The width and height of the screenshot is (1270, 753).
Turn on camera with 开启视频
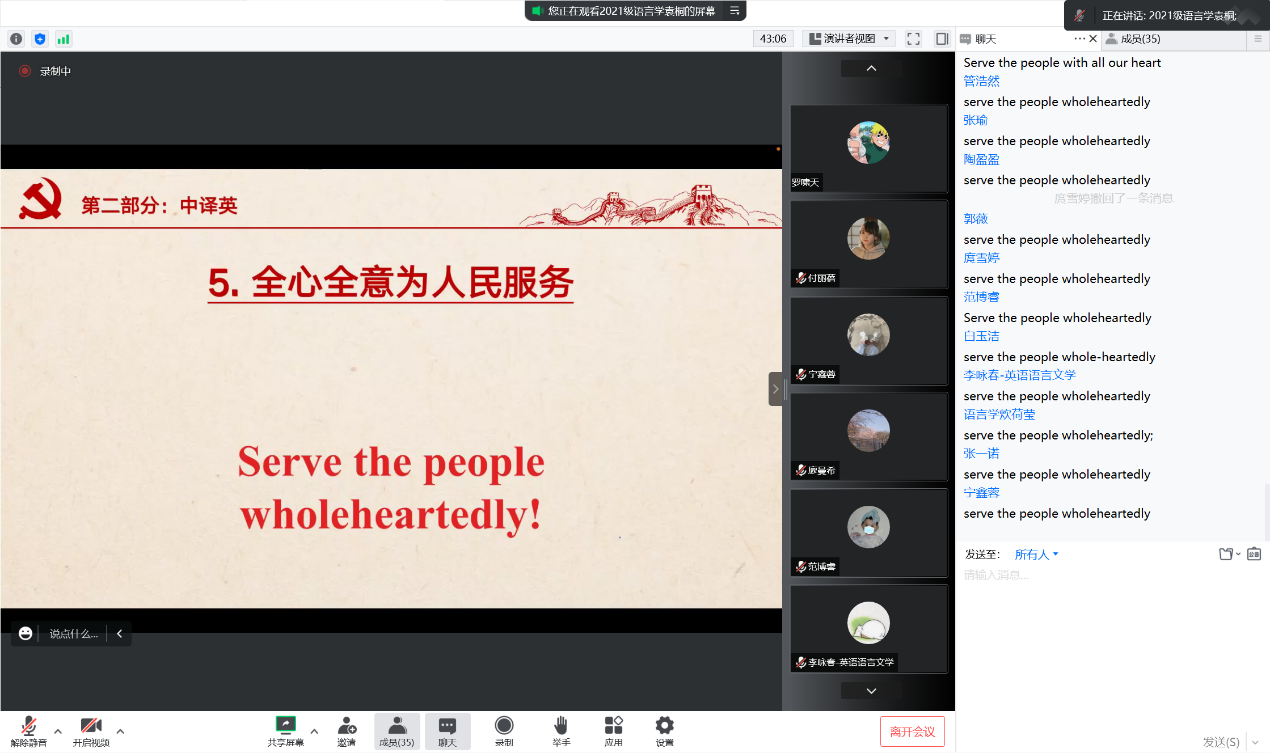point(91,726)
